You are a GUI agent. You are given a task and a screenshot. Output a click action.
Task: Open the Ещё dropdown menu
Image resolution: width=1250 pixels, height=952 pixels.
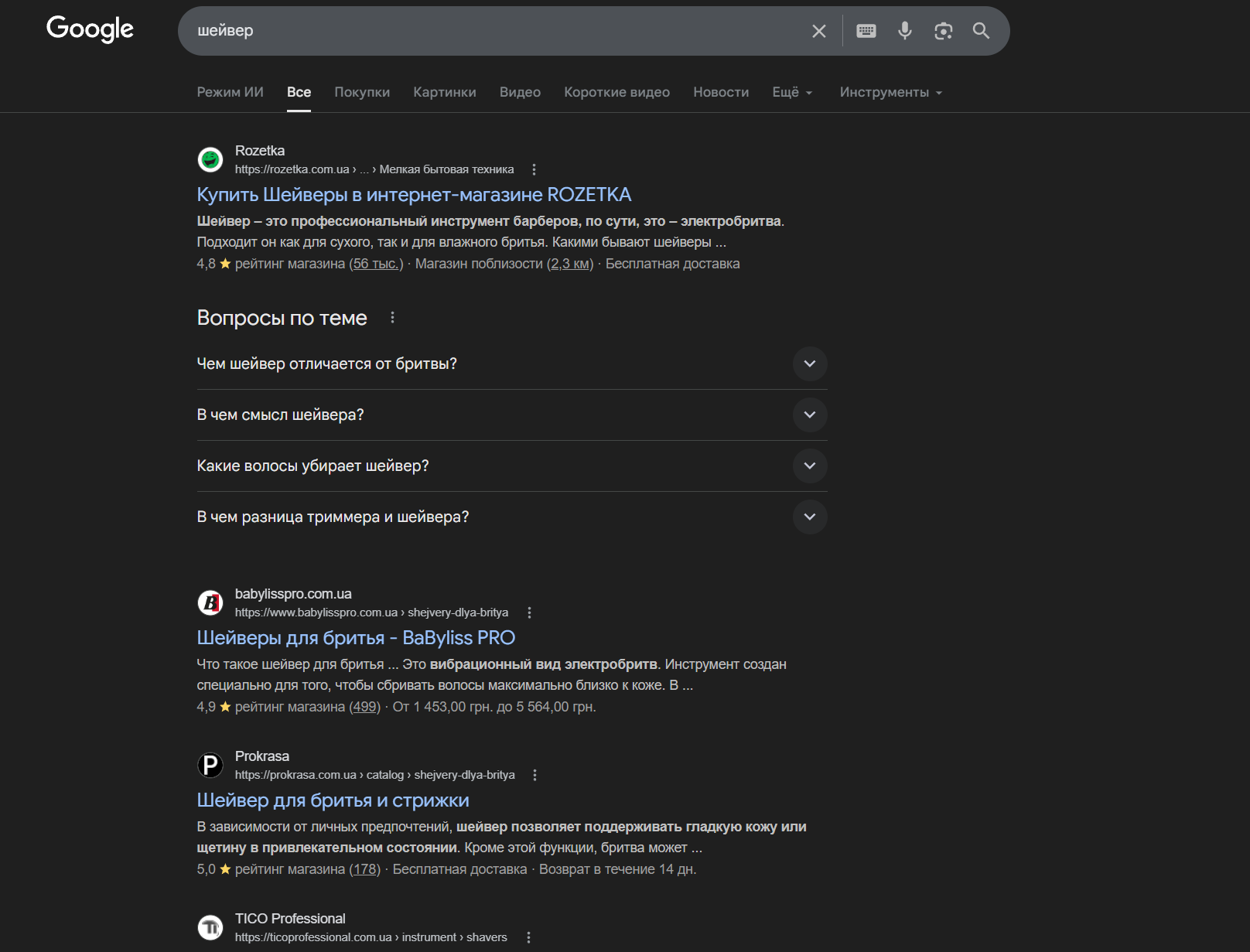point(792,93)
